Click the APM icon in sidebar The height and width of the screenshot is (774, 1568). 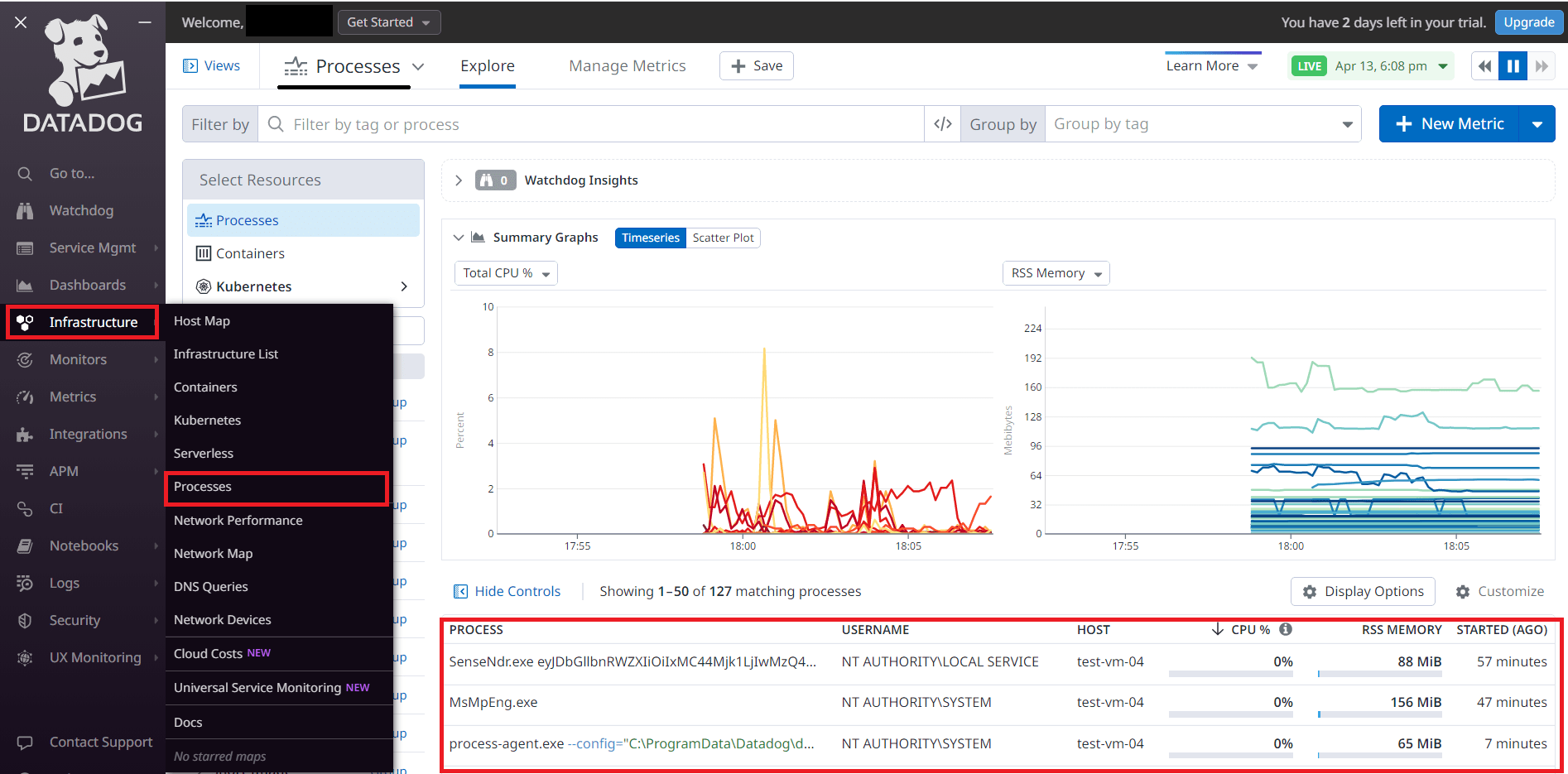click(x=25, y=471)
